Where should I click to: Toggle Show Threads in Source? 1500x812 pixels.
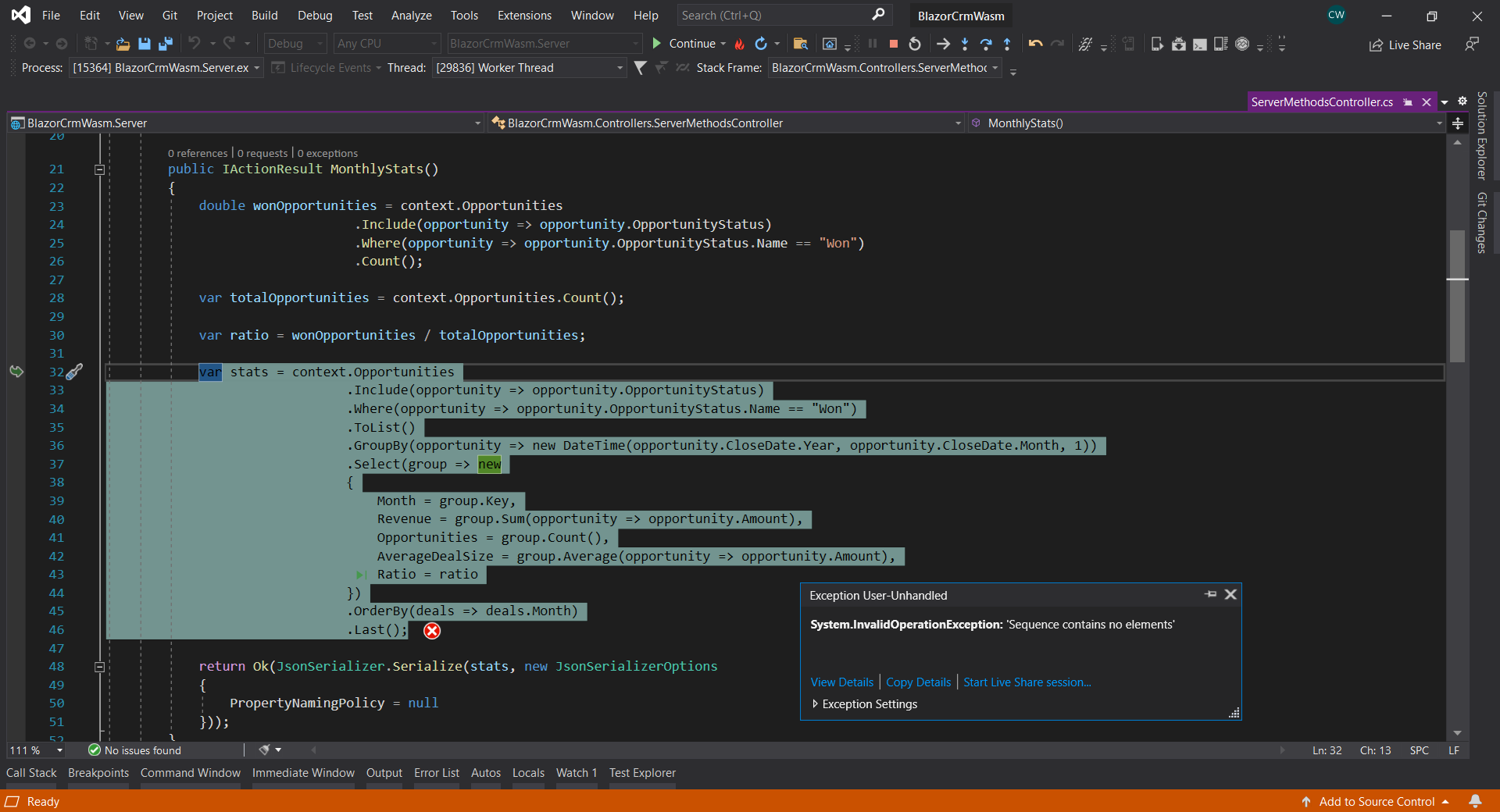click(x=682, y=68)
